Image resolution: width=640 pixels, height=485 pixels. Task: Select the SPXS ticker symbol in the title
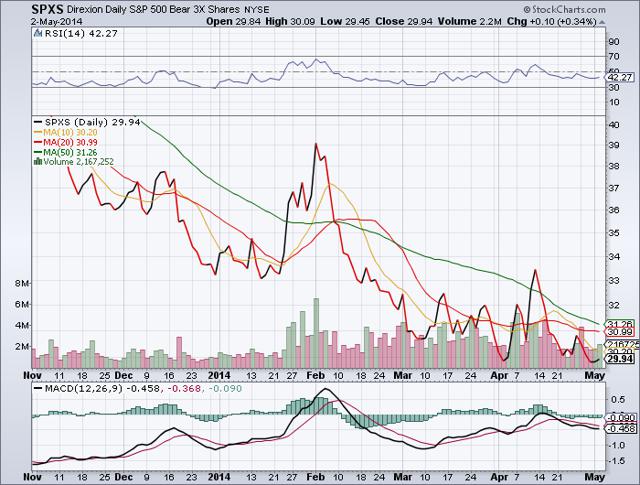tap(47, 9)
